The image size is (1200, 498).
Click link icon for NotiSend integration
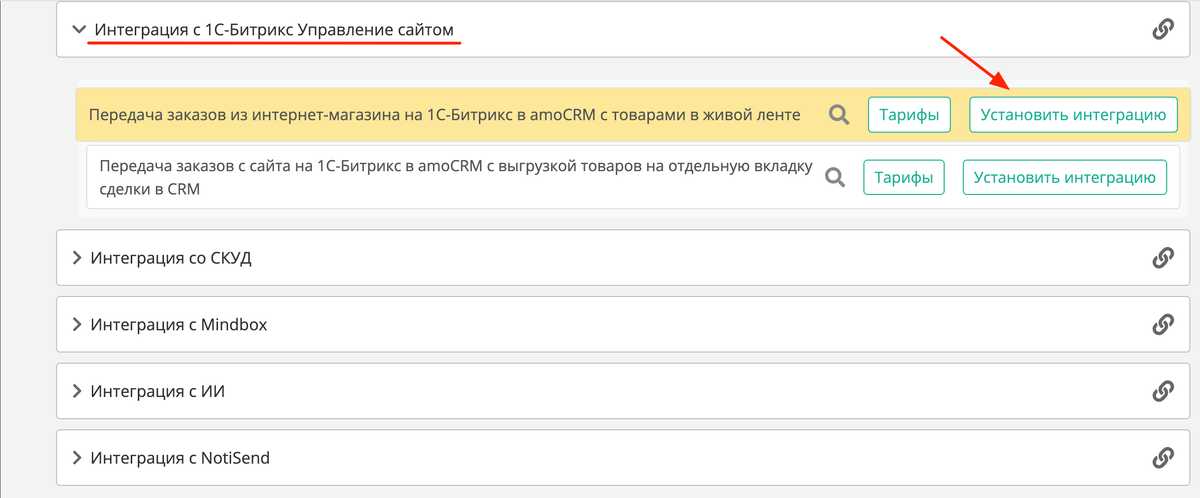point(1162,458)
